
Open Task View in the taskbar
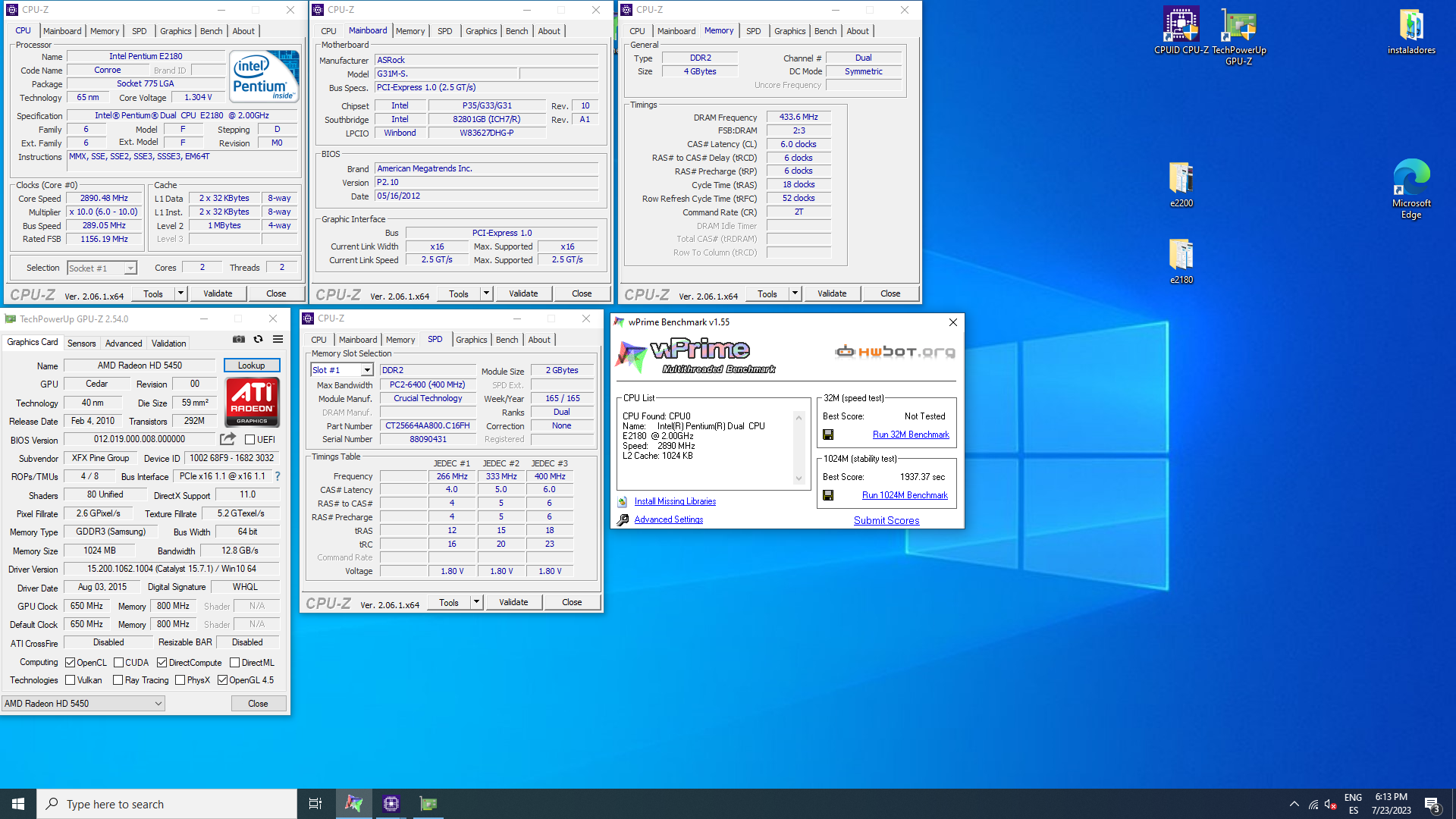315,804
